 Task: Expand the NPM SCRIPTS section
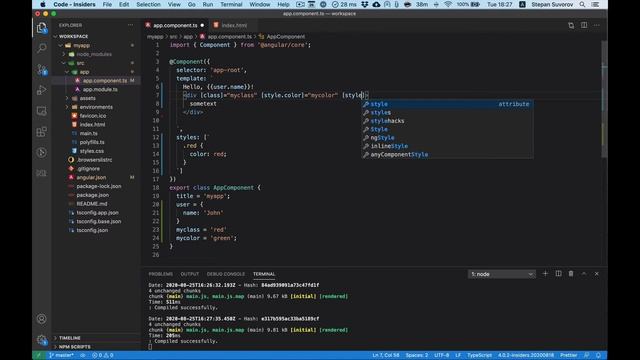(x=96, y=347)
